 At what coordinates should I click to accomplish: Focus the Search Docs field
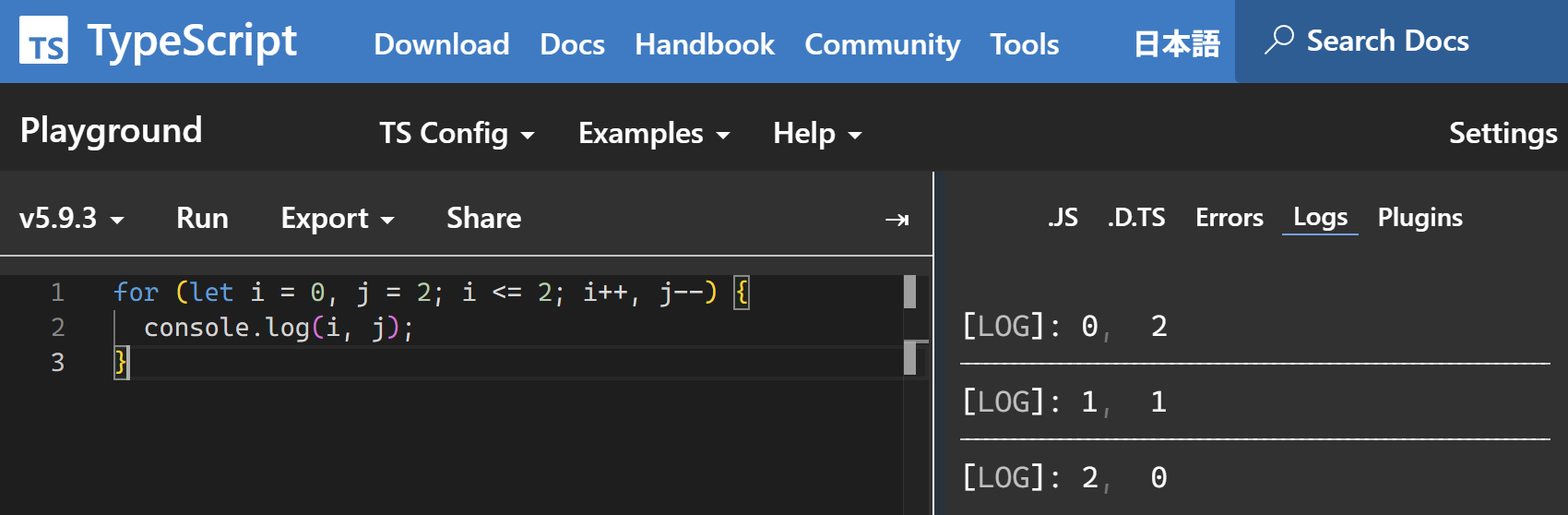[1401, 42]
